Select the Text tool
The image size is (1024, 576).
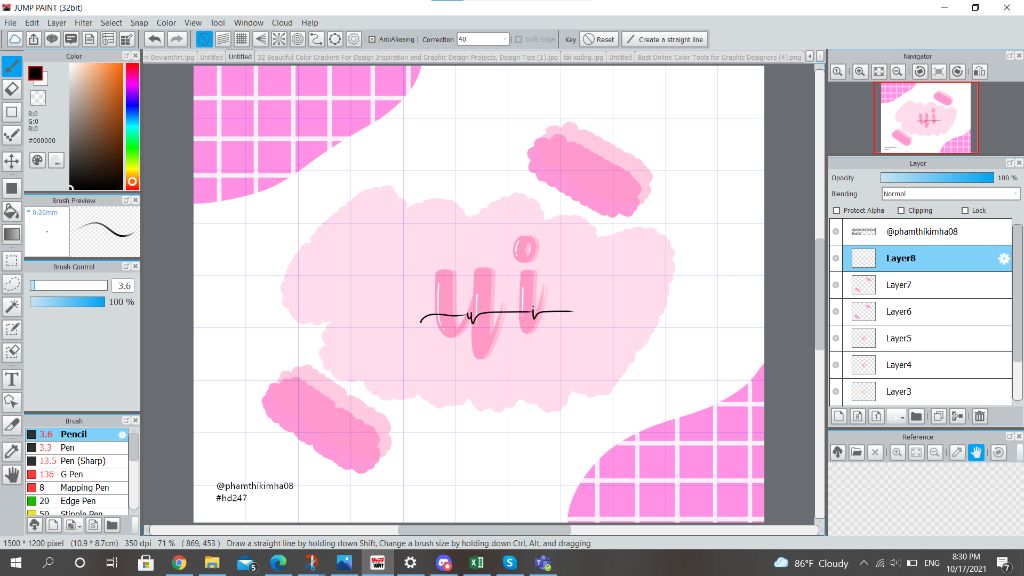(12, 379)
